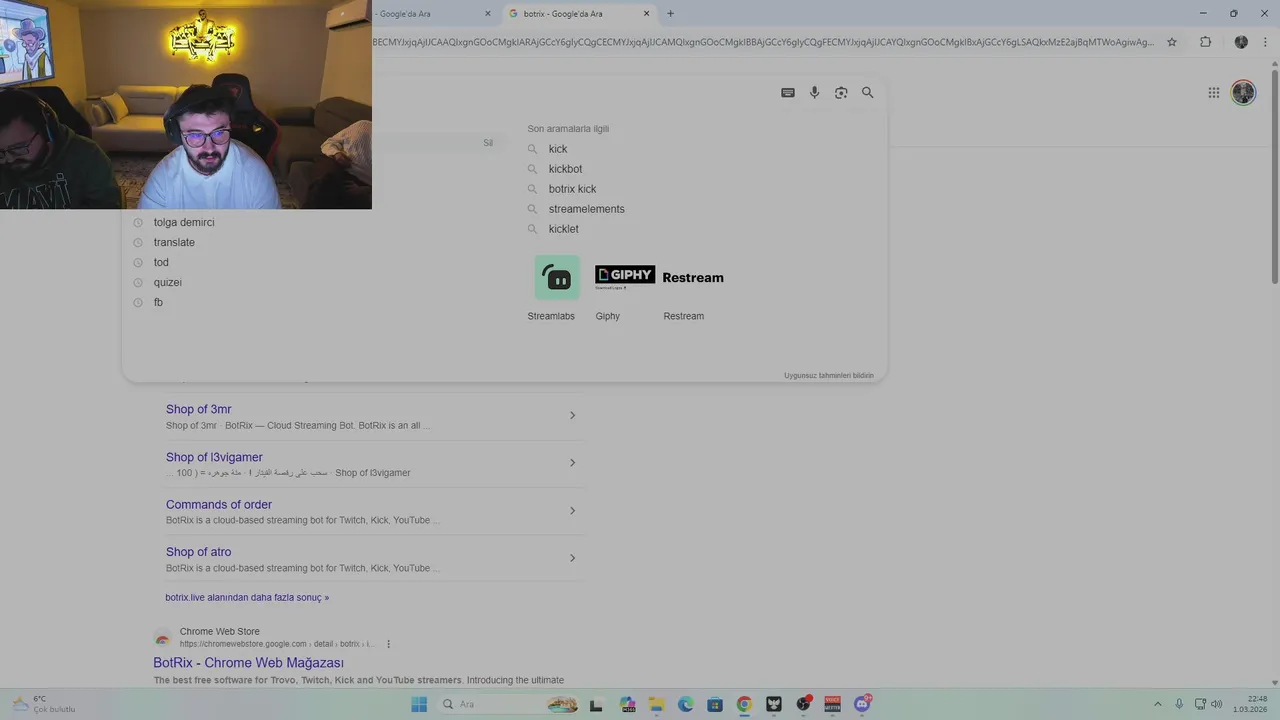
Task: Open the Streamlabs suggestion thumbnail
Action: (556, 278)
